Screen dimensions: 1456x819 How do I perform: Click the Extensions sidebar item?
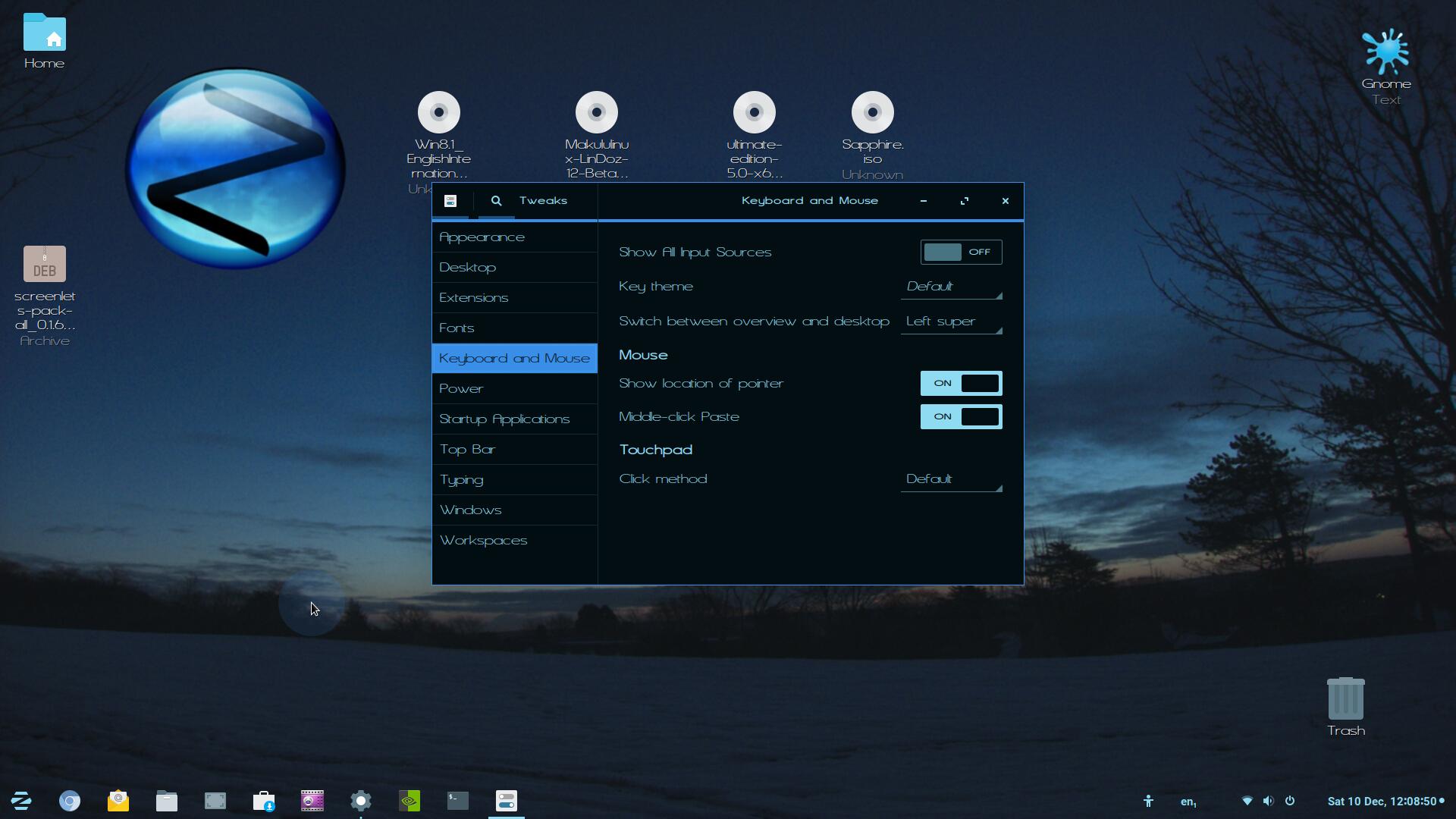(x=473, y=297)
